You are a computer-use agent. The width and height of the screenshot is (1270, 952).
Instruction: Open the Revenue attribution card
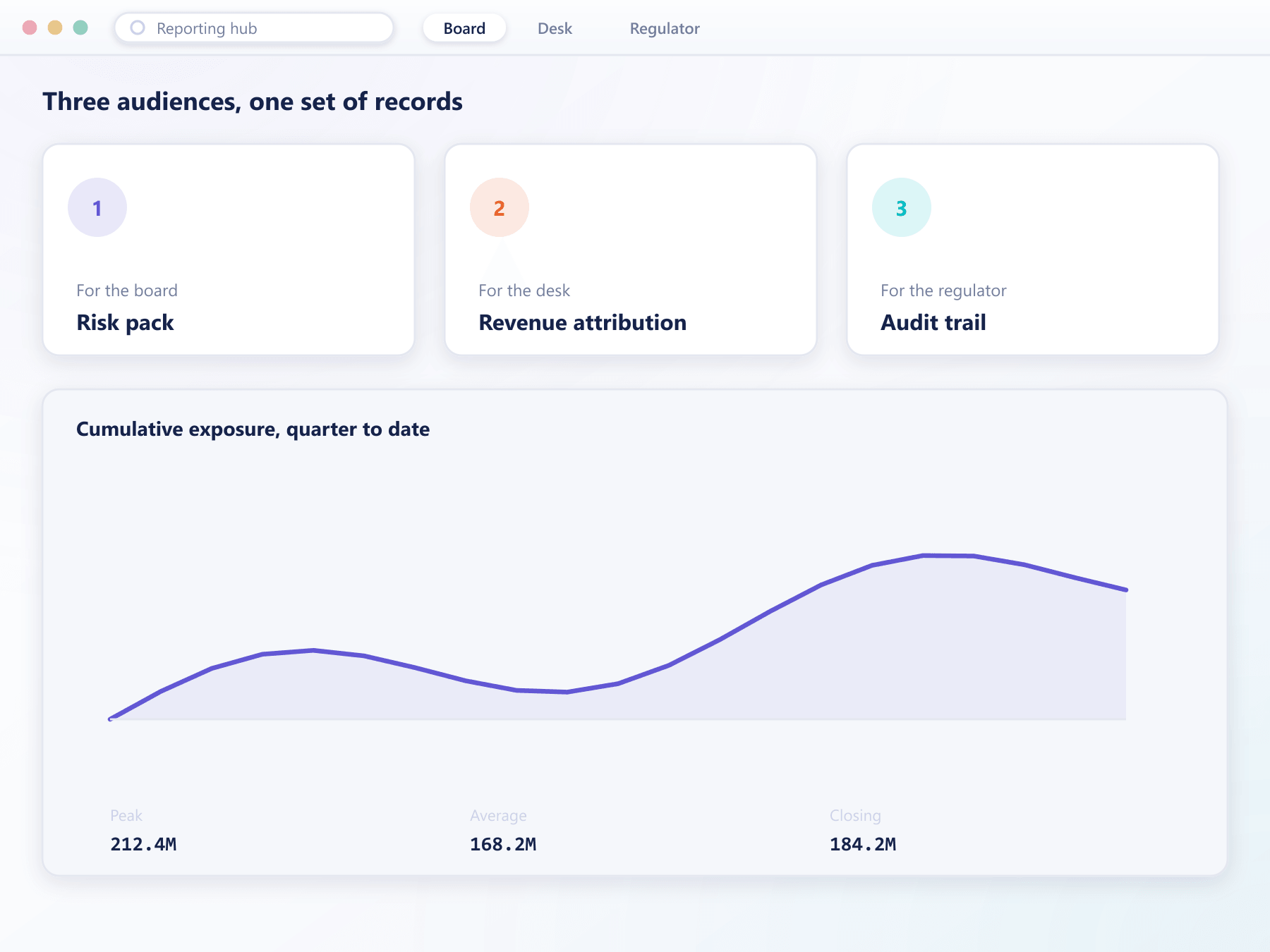(x=631, y=250)
